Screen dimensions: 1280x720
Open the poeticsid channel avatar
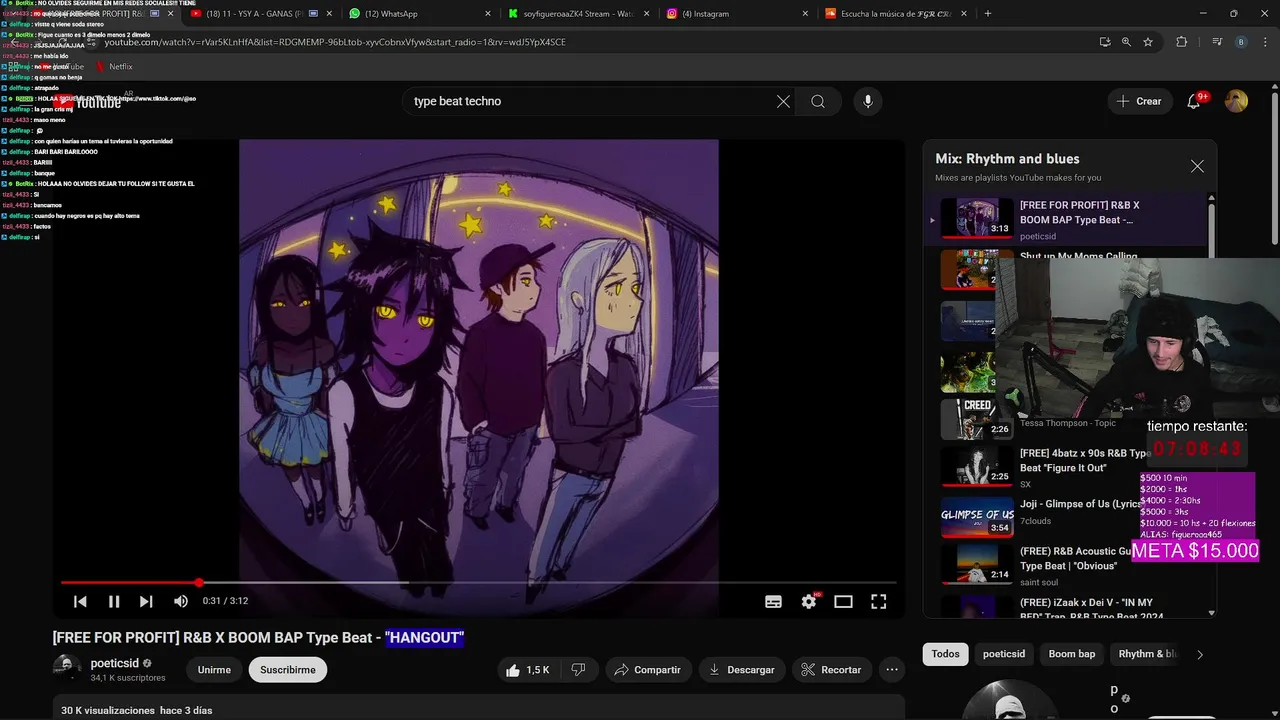(67, 669)
